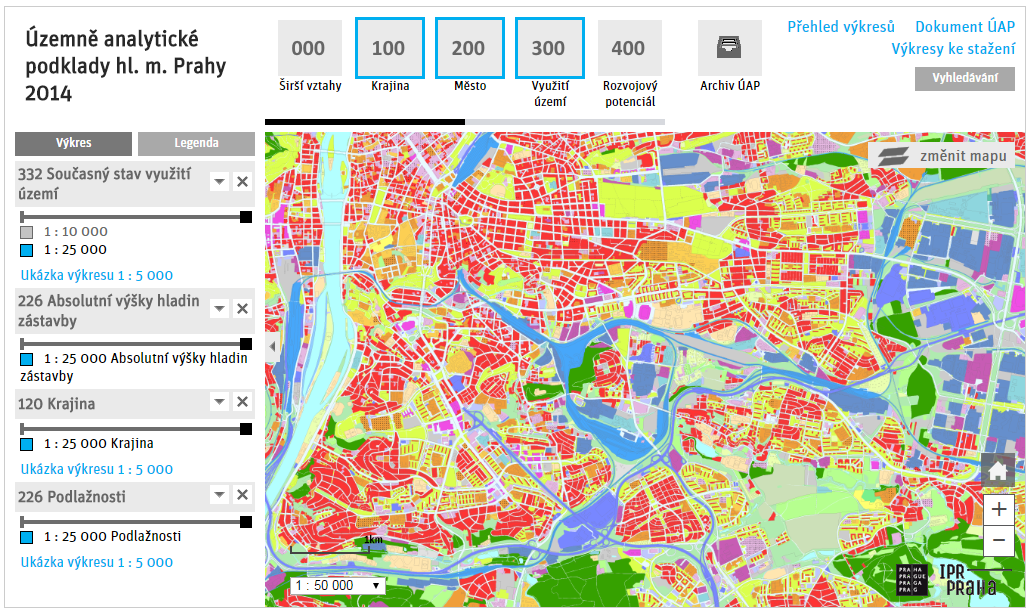
Task: Toggle the 1 : 25 000 Podlažnosti checkbox
Action: [27, 537]
